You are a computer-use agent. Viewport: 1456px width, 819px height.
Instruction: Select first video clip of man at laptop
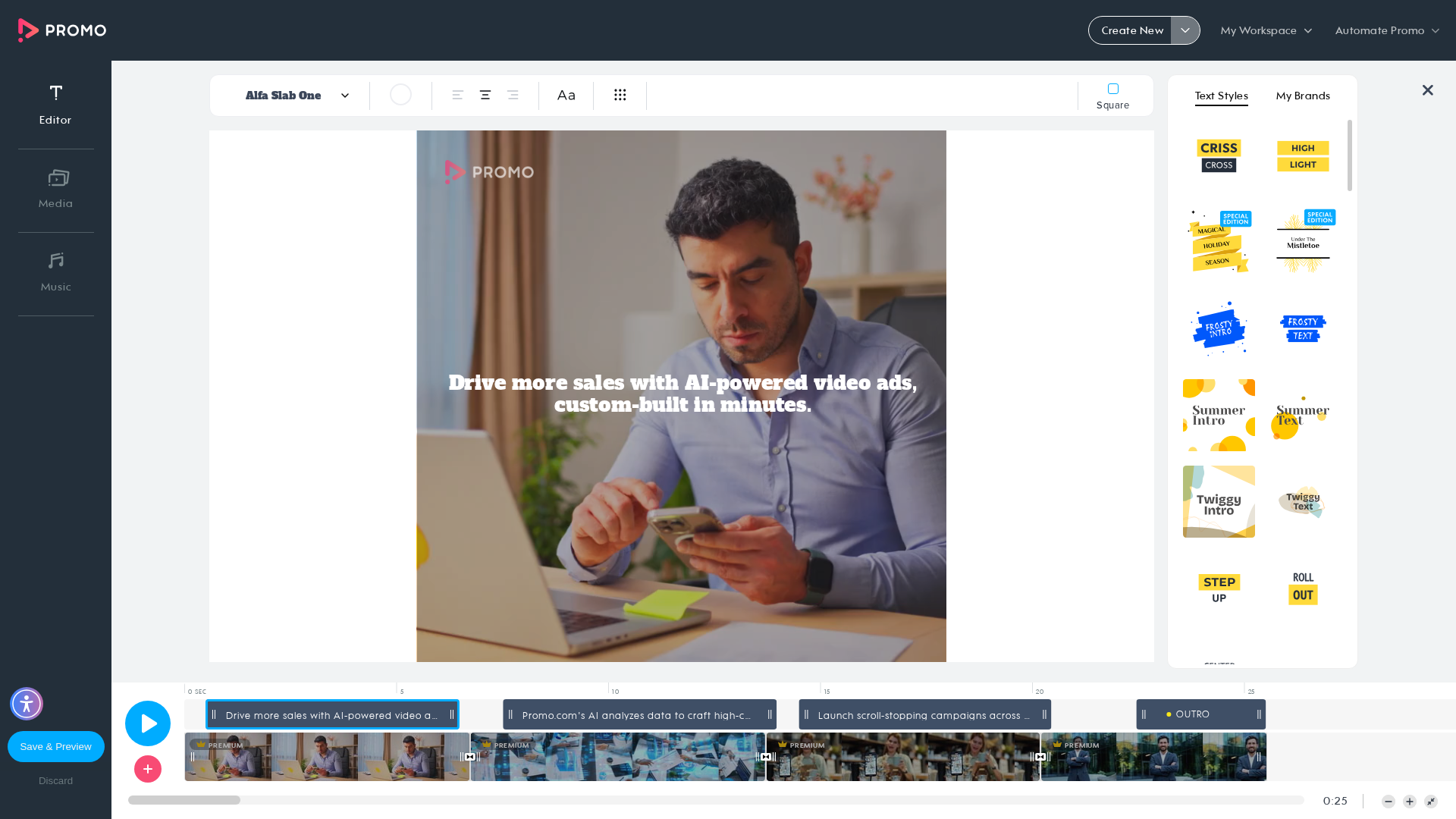coord(326,757)
